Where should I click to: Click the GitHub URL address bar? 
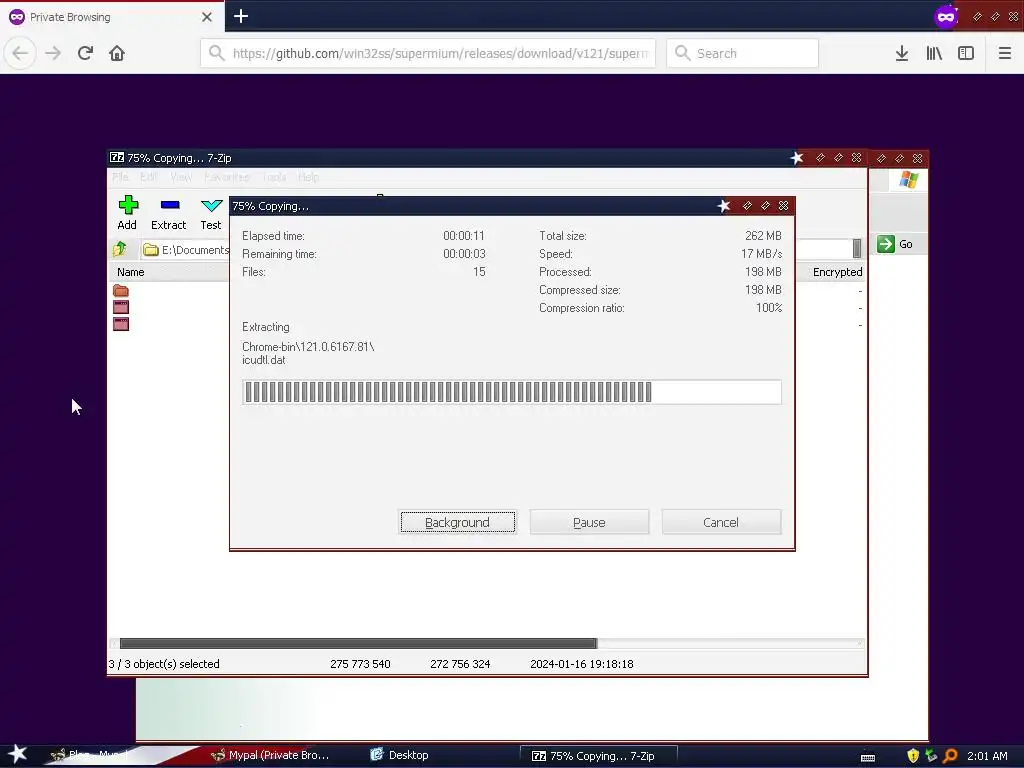428,53
